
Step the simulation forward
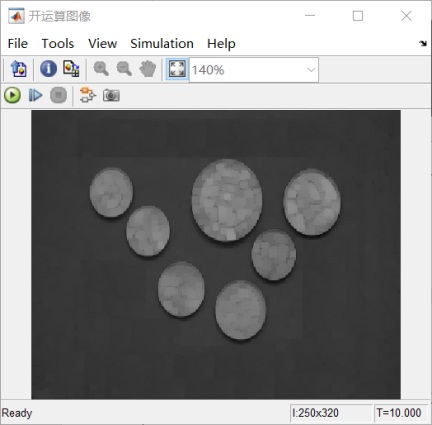[35, 95]
